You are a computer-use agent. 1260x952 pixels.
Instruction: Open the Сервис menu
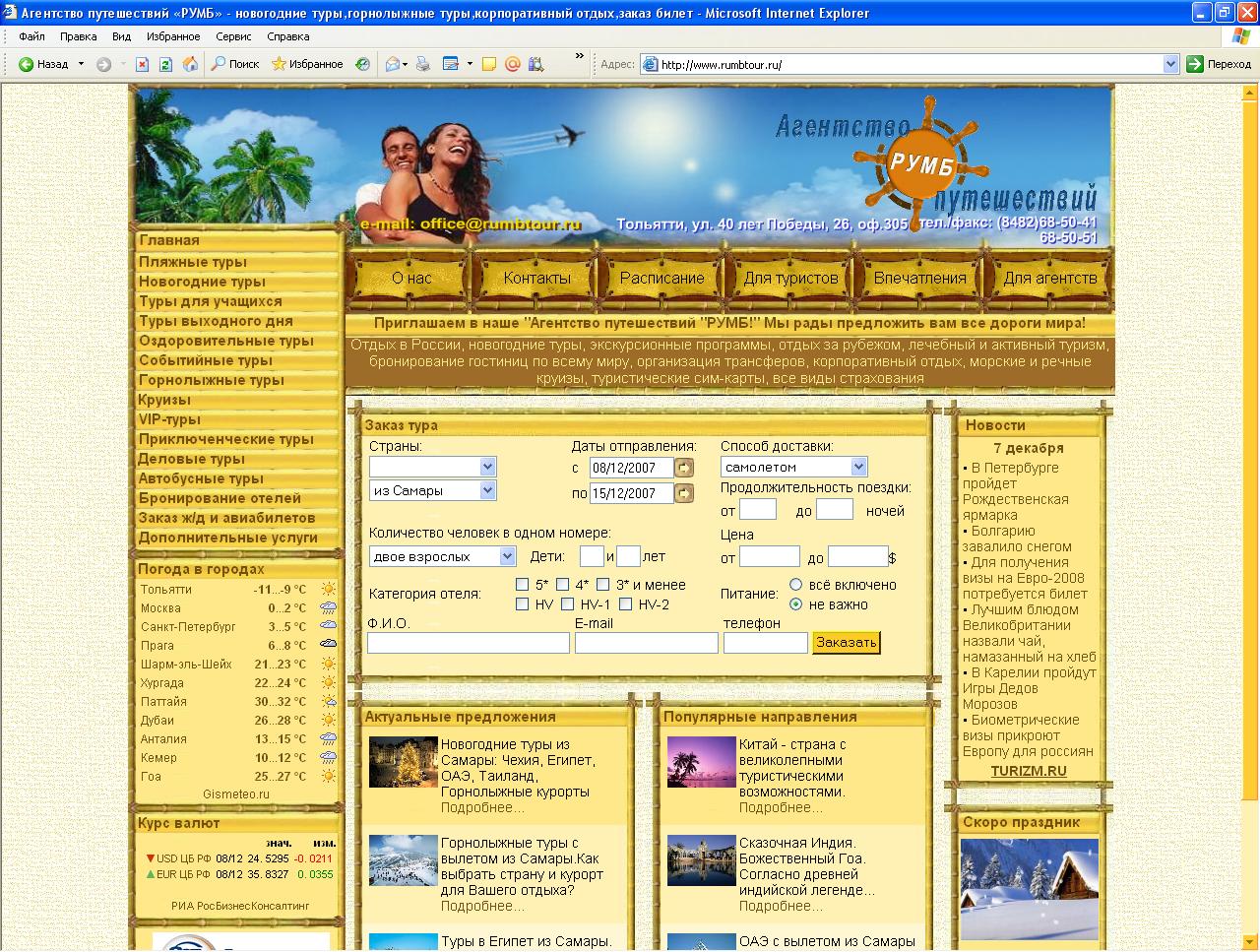pyautogui.click(x=233, y=36)
